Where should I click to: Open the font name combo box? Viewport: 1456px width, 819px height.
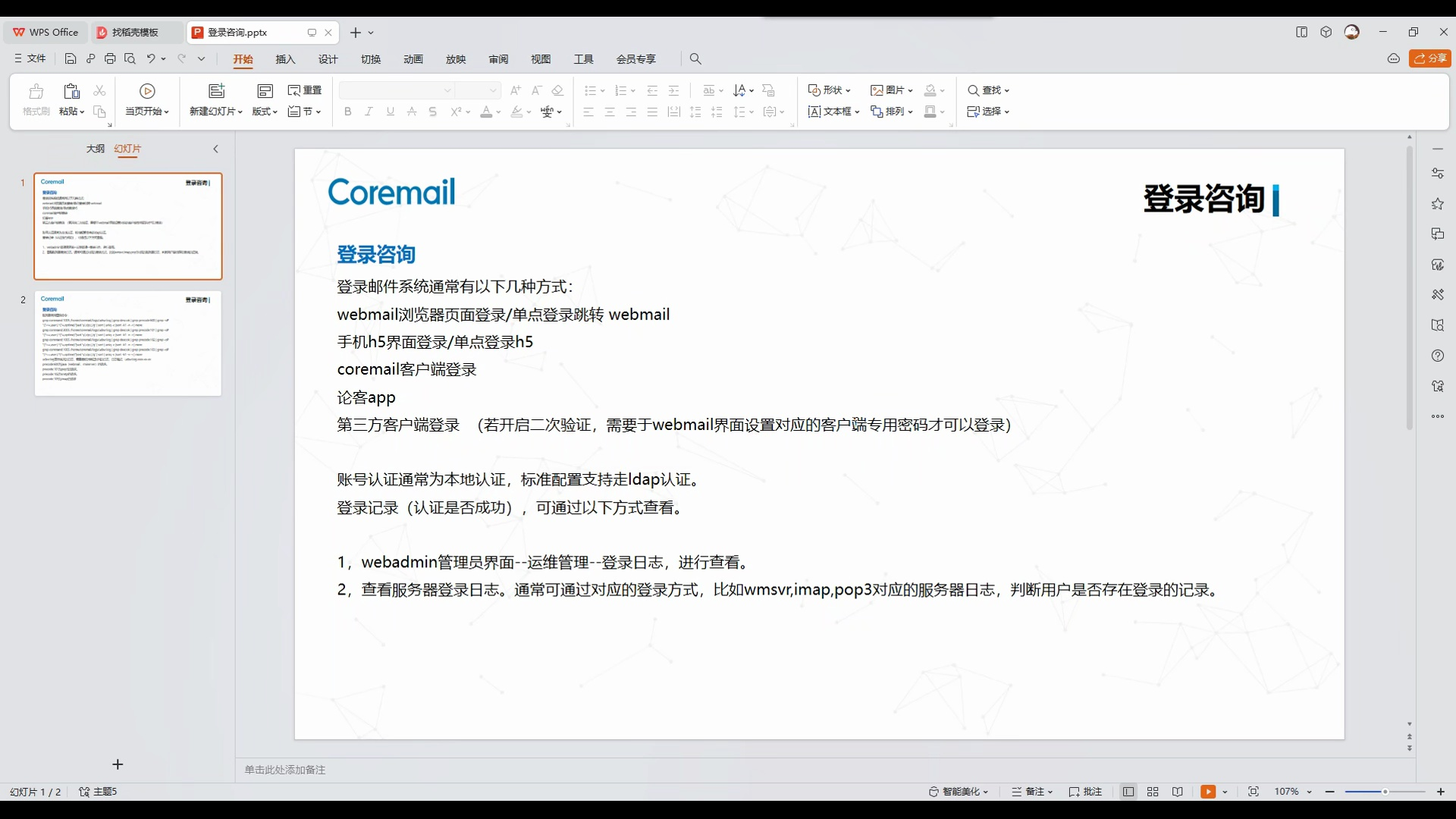(x=397, y=90)
